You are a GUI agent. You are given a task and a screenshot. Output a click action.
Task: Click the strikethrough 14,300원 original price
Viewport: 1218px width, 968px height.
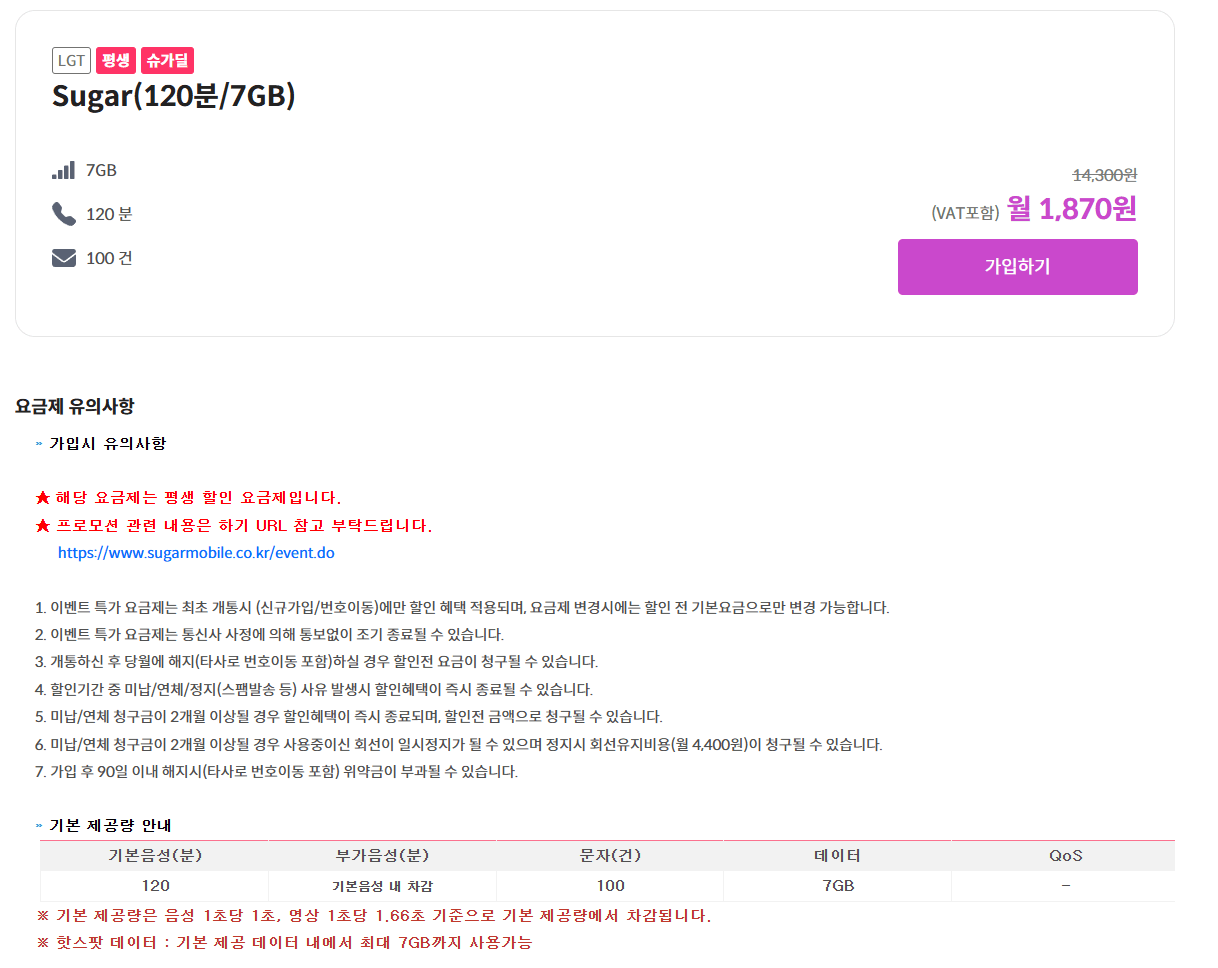[1103, 176]
